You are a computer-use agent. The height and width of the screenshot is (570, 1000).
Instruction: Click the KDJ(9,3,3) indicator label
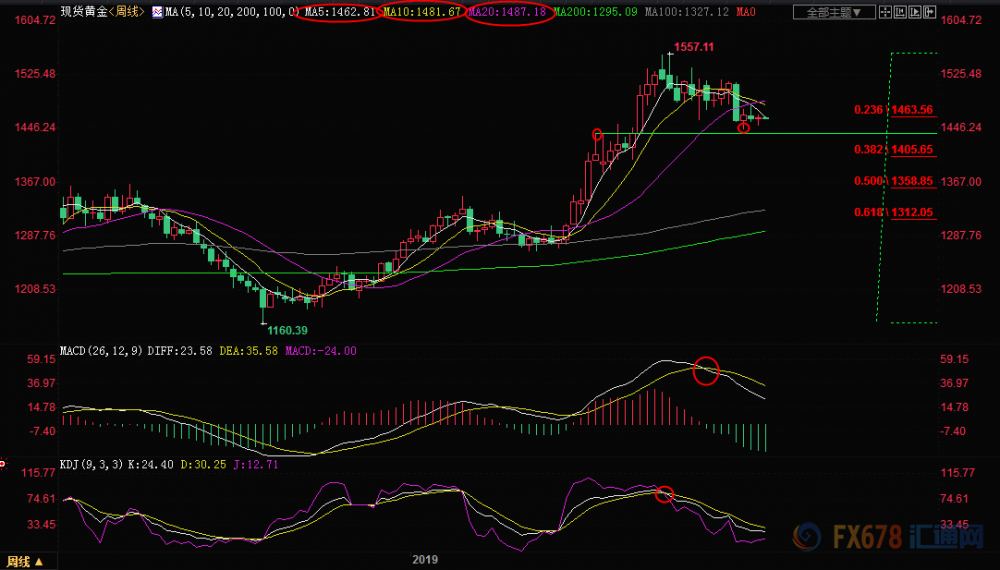coord(92,464)
